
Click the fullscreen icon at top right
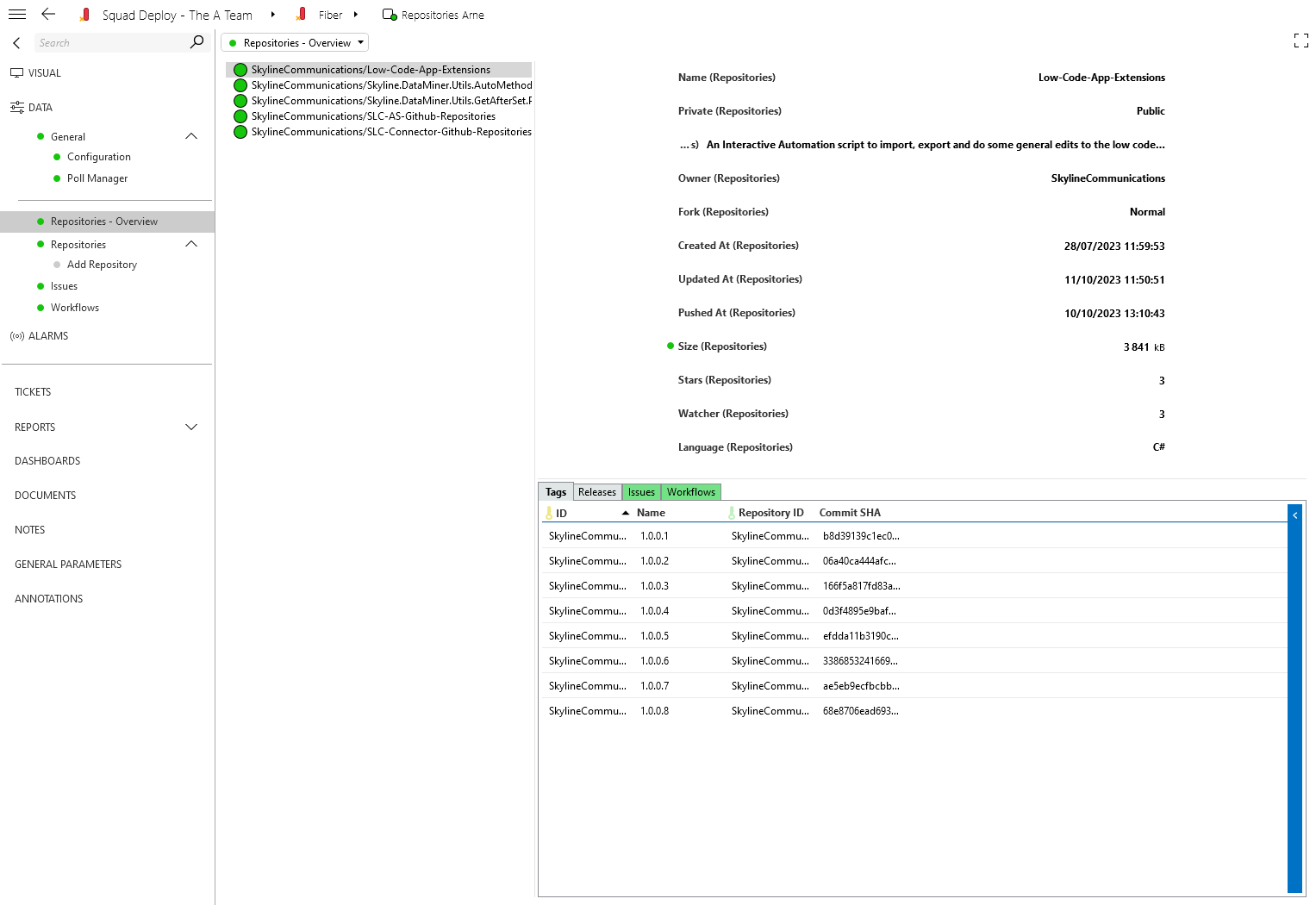coord(1301,41)
